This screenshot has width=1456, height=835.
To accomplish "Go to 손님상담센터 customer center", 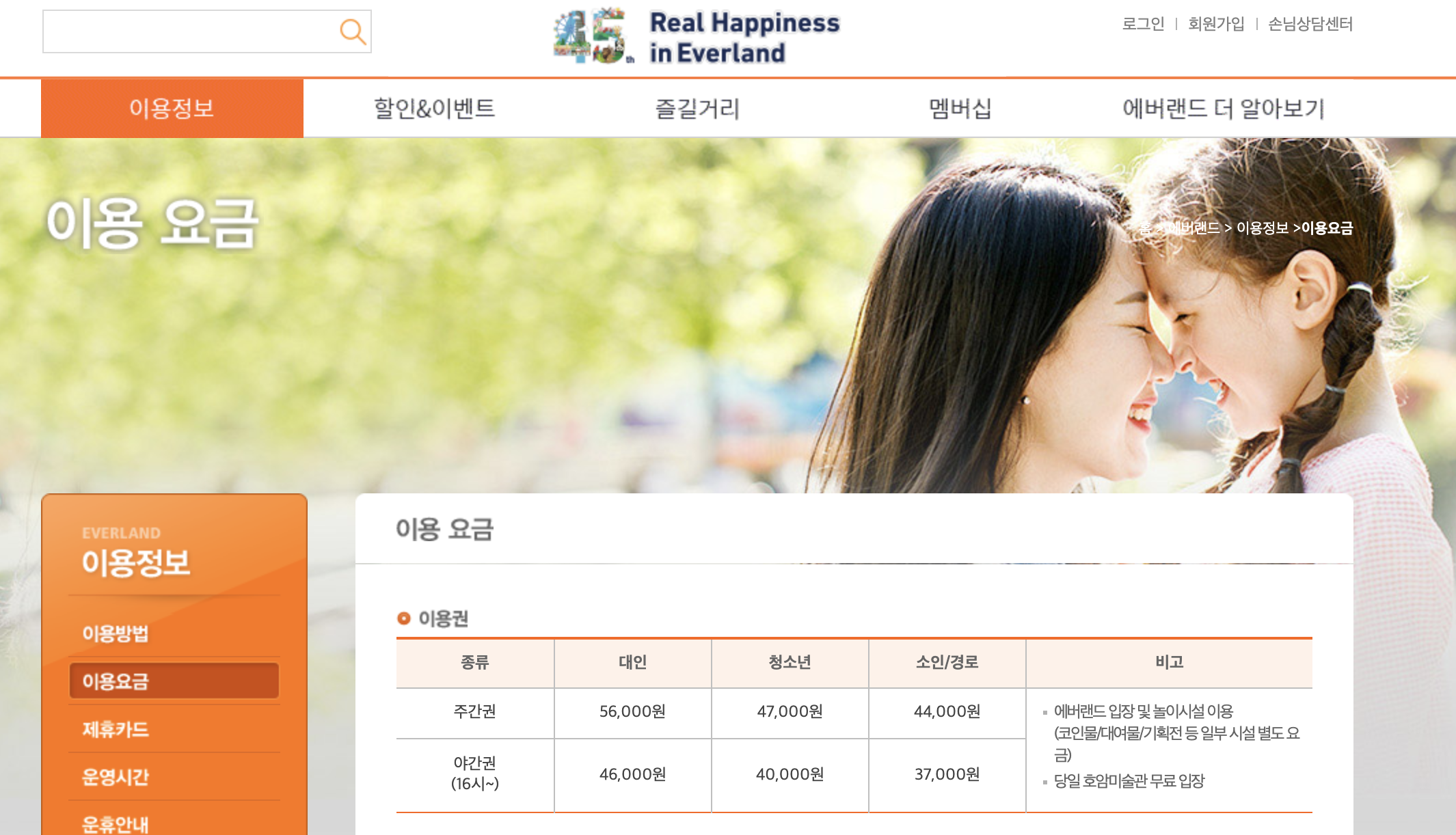I will (1310, 24).
